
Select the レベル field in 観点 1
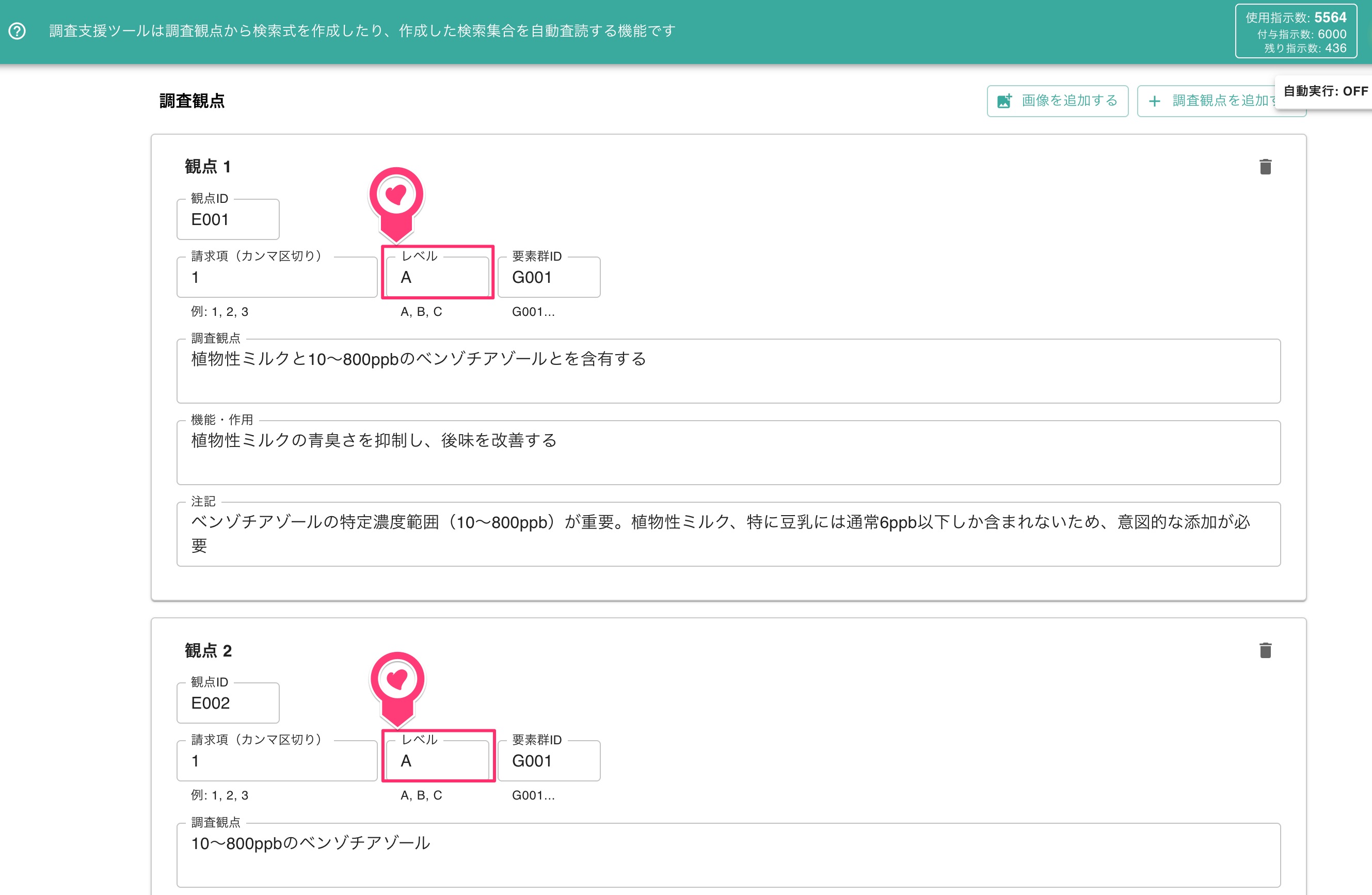click(438, 277)
